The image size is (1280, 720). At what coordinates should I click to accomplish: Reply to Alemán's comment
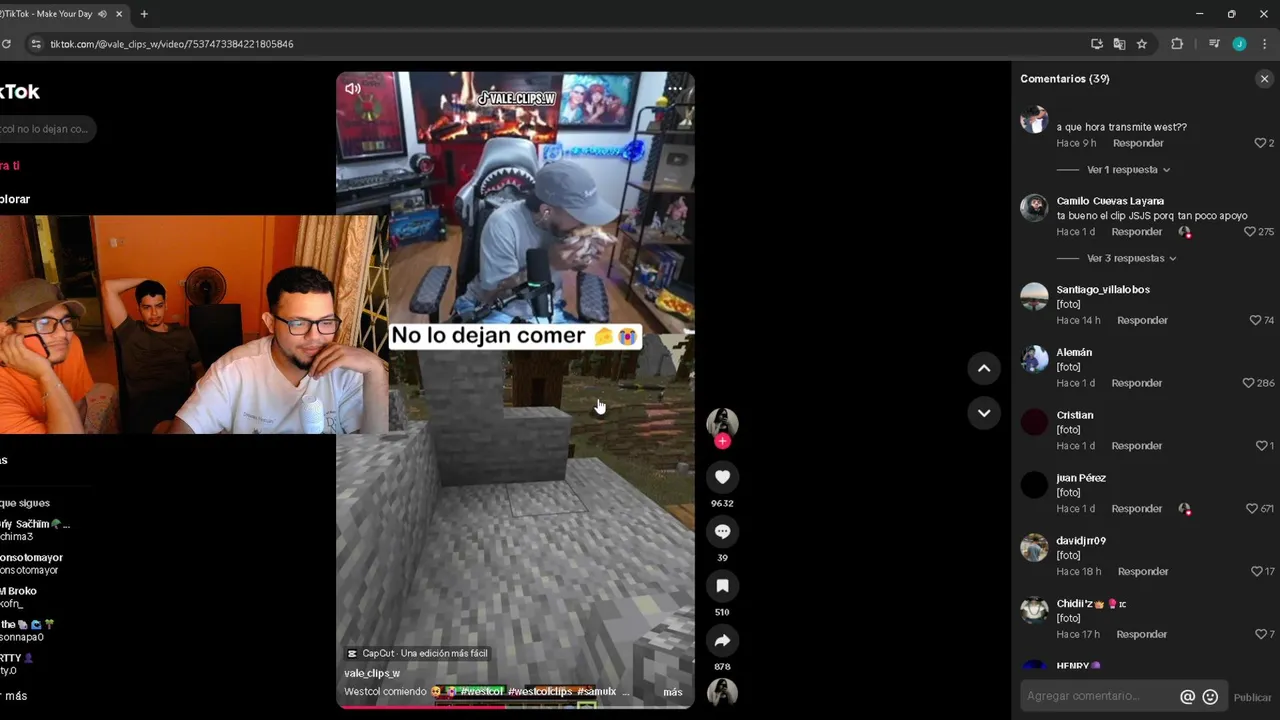pos(1137,383)
